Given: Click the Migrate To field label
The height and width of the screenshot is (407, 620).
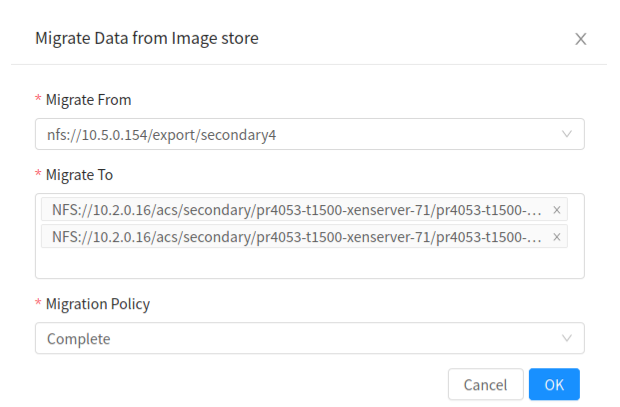Looking at the screenshot, I should pos(79,175).
